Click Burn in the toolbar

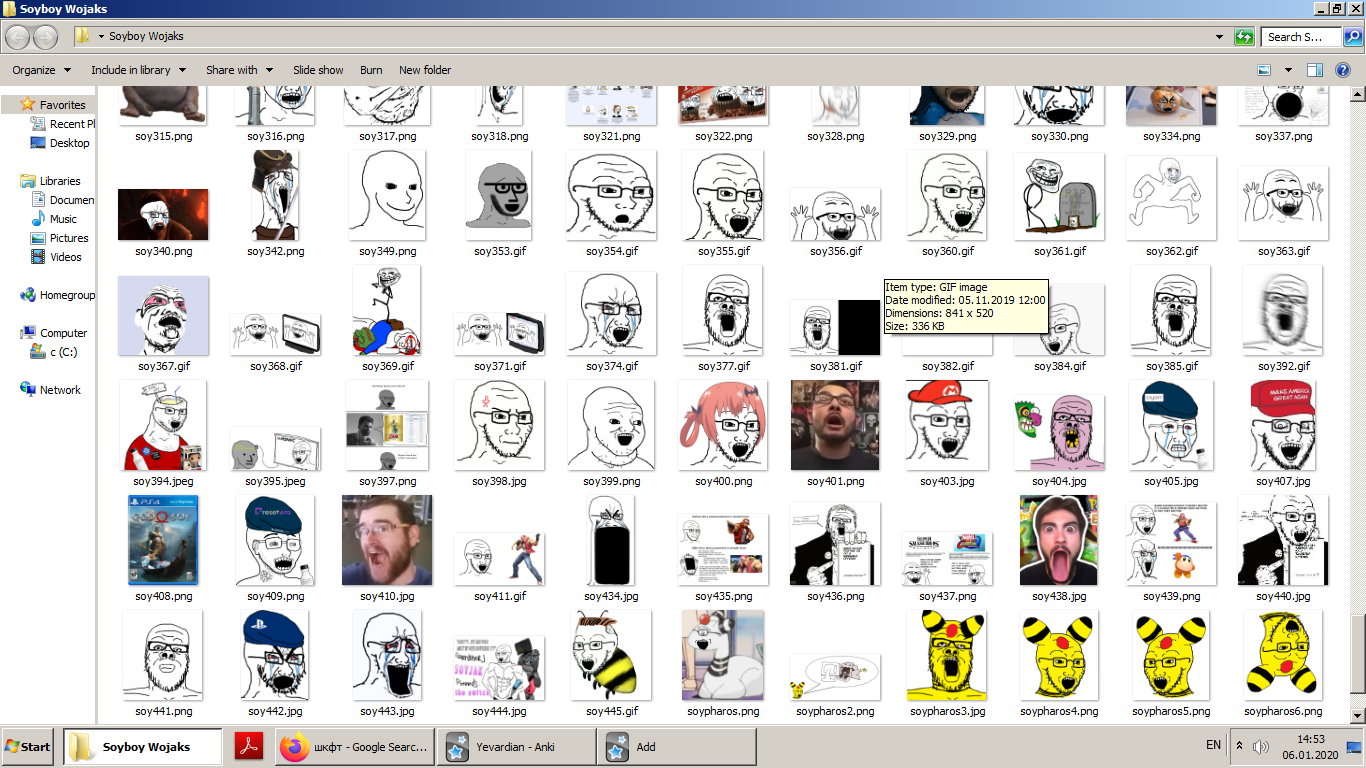[x=371, y=70]
